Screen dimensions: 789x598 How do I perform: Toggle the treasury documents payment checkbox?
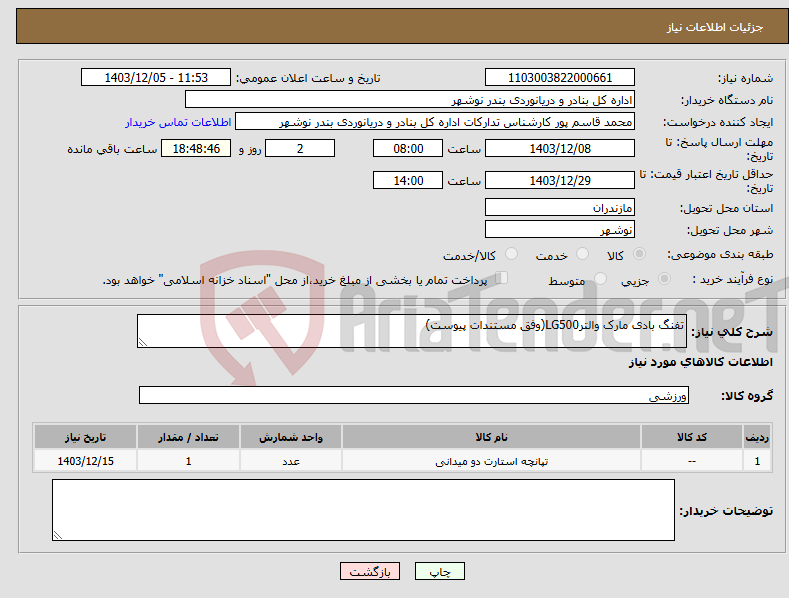501,278
